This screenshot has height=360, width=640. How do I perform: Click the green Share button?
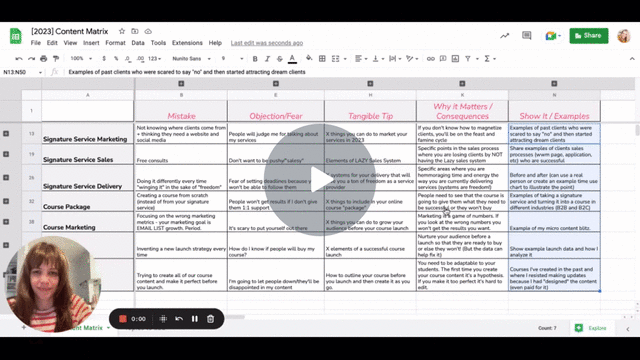[589, 36]
